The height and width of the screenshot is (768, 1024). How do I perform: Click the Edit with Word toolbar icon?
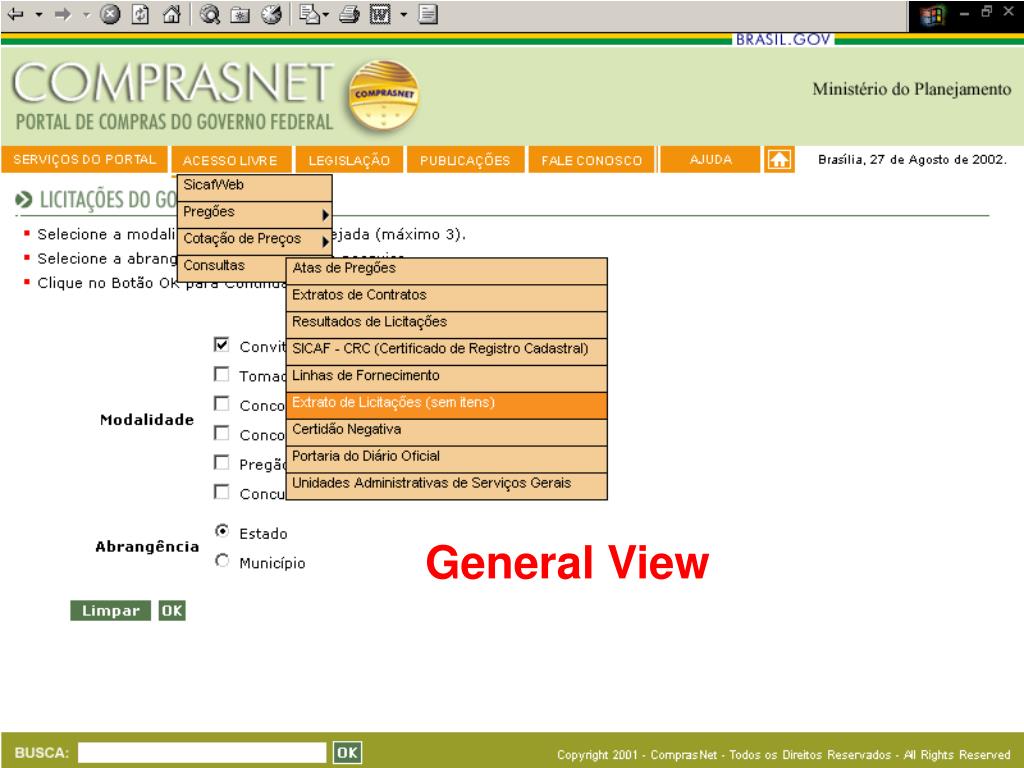coord(380,14)
